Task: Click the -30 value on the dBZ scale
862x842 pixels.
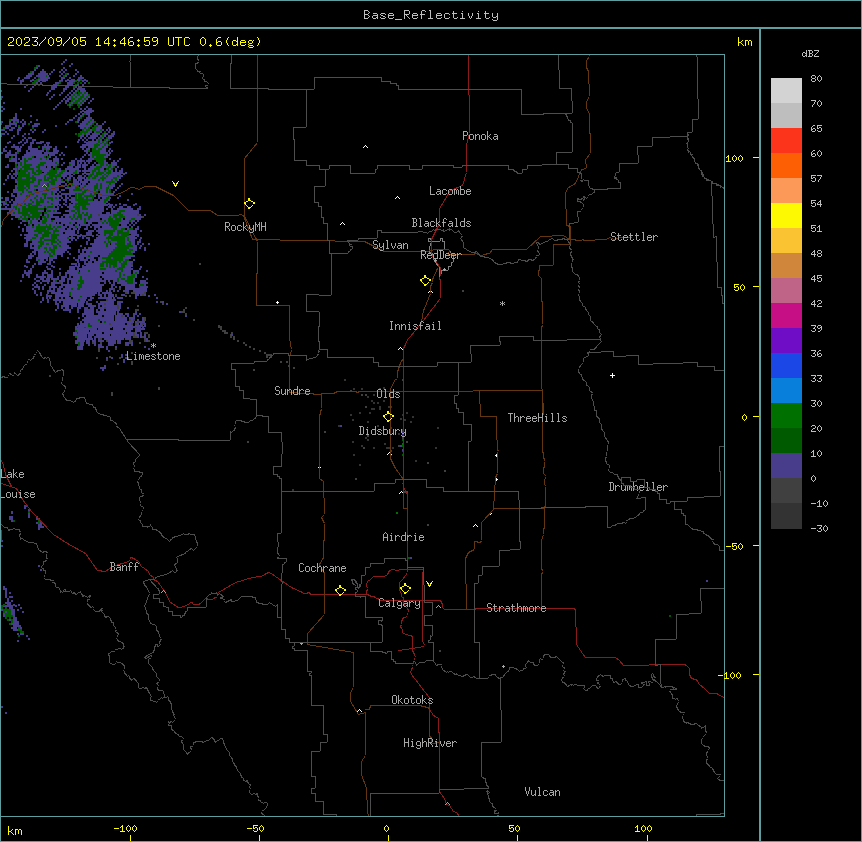Action: tap(819, 528)
